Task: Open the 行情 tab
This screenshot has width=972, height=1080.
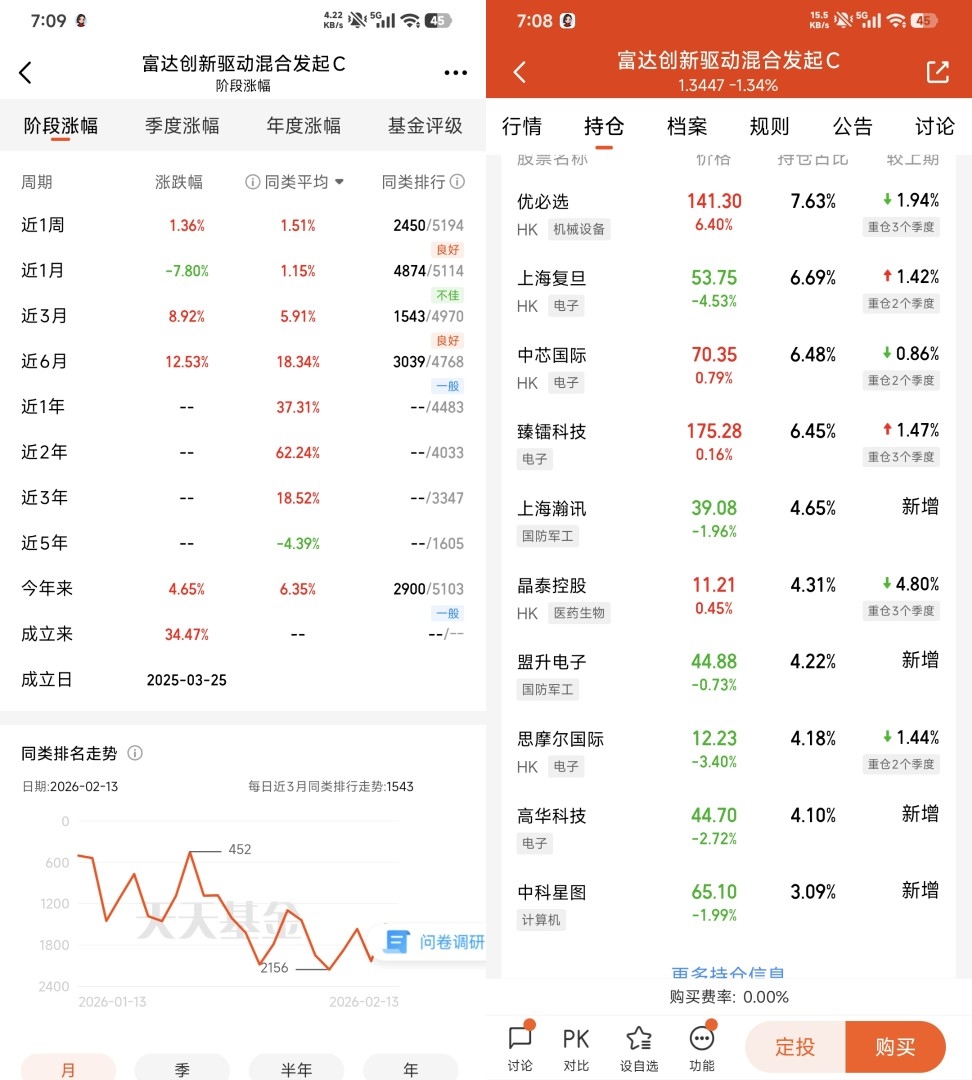Action: click(x=521, y=126)
